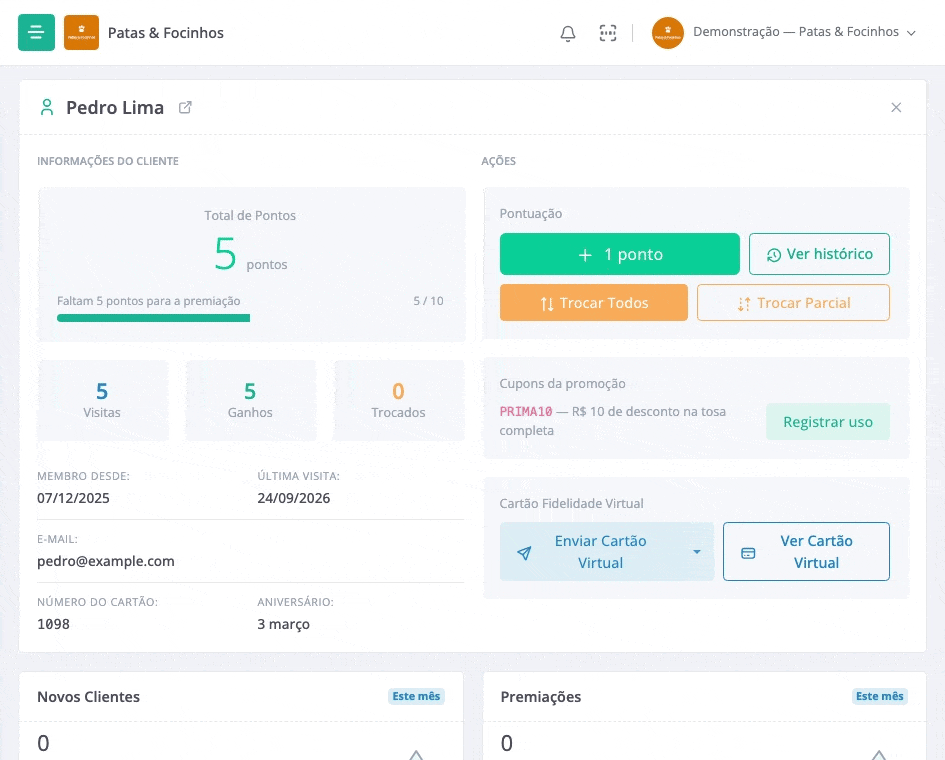The height and width of the screenshot is (760, 945).
Task: Click the account avatar in the header
Action: point(668,33)
